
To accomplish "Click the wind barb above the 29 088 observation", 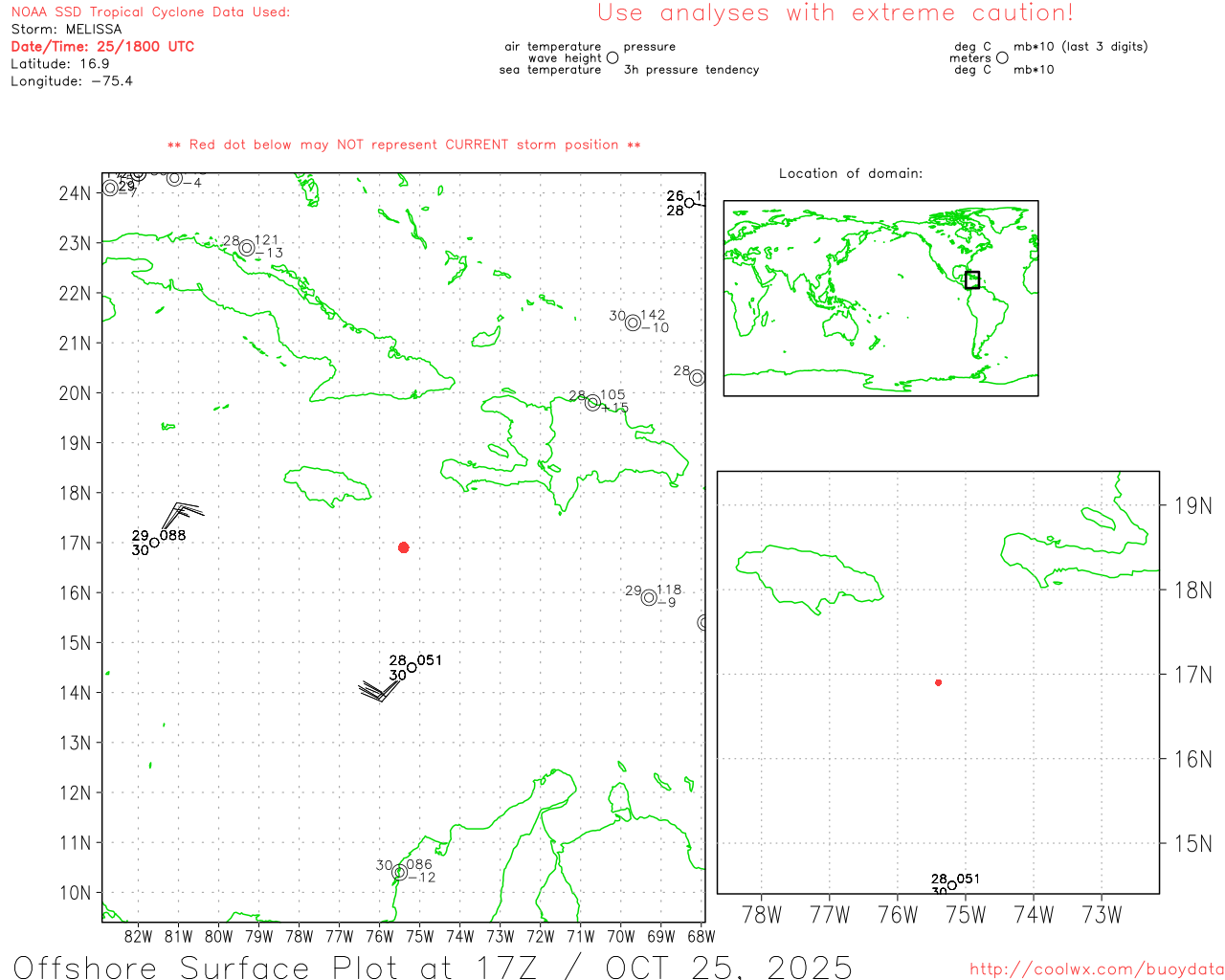I will tap(182, 516).
